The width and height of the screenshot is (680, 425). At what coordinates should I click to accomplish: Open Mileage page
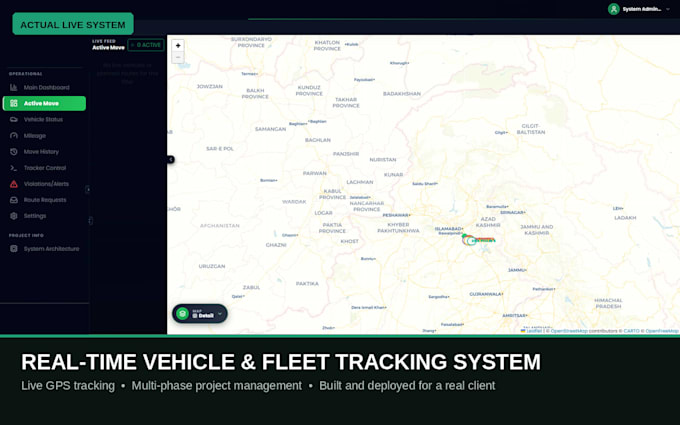44,136
